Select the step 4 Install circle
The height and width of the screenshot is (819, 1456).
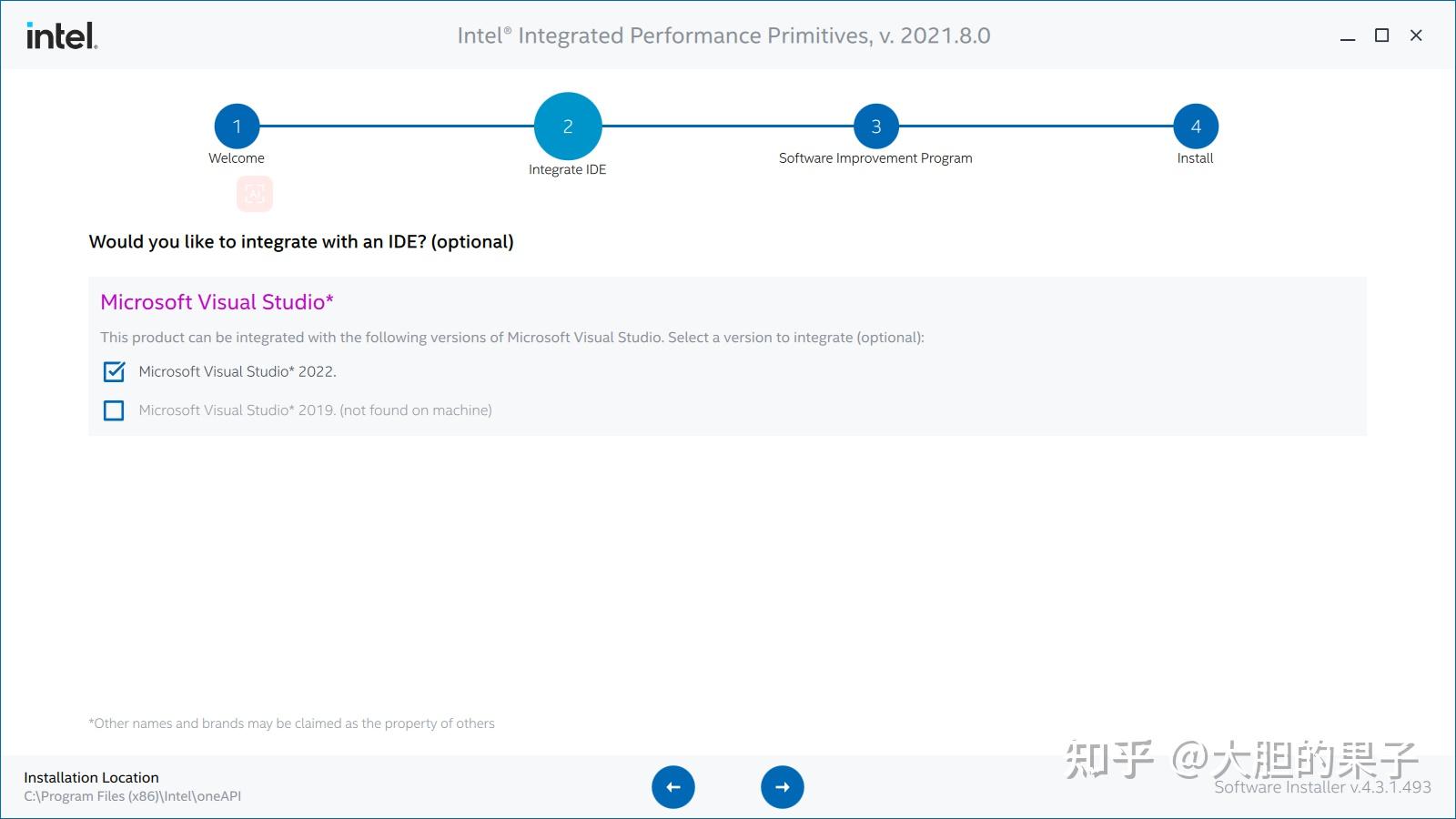coord(1195,126)
